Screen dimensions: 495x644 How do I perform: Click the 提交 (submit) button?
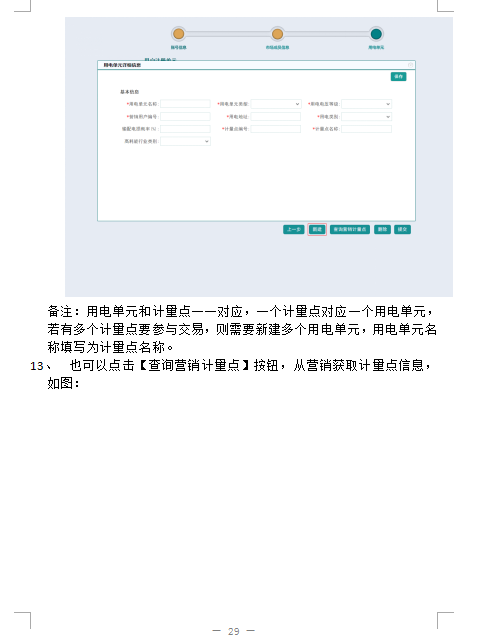pyautogui.click(x=402, y=229)
